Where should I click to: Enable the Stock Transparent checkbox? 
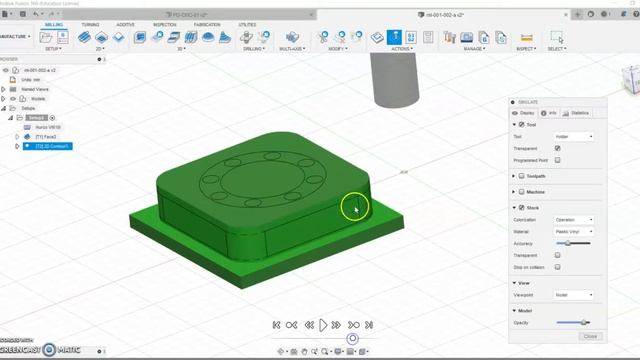[x=558, y=255]
